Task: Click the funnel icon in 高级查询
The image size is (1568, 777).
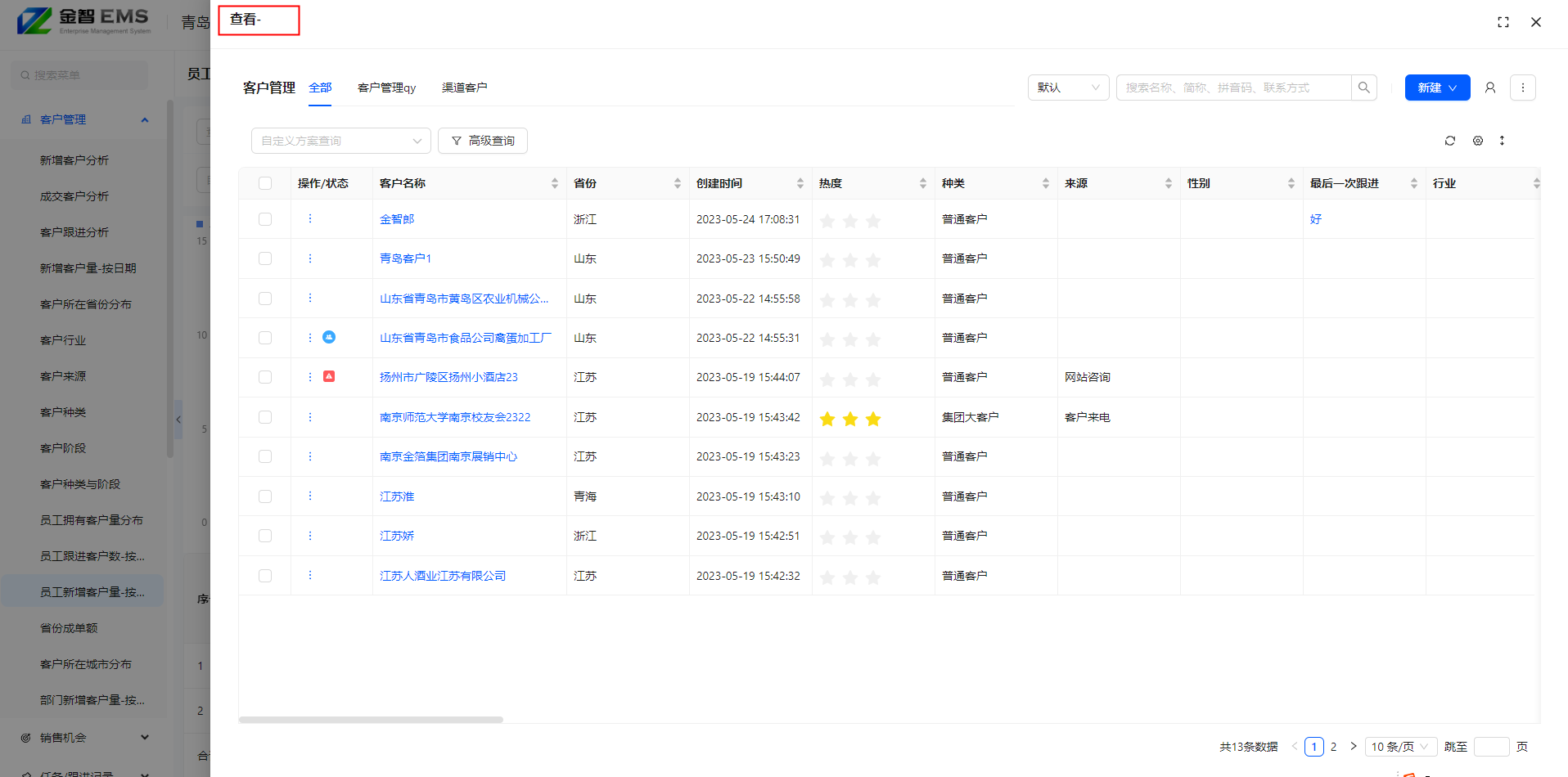Action: tap(457, 141)
